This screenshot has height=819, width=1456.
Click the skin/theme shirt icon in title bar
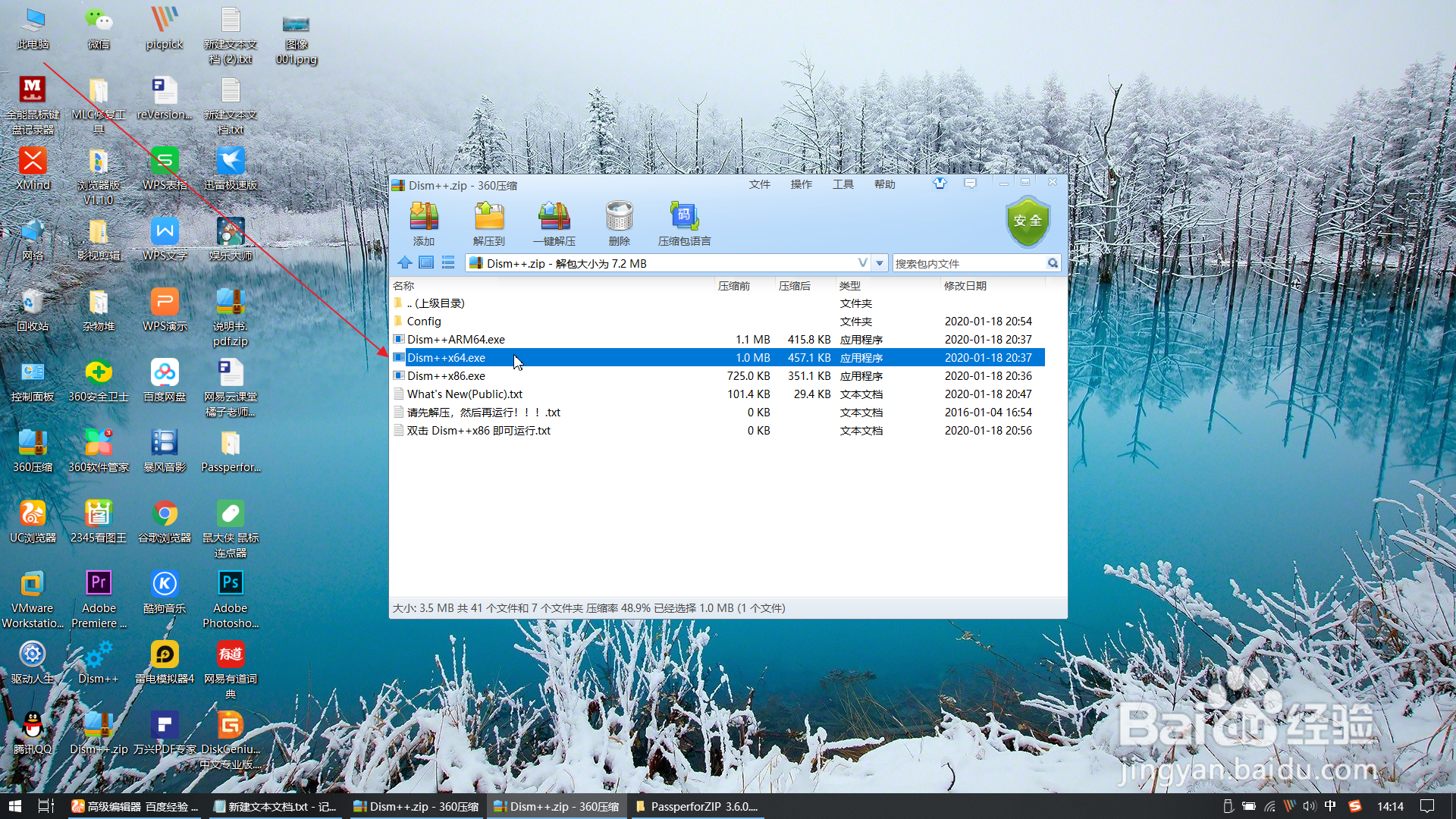pos(940,184)
